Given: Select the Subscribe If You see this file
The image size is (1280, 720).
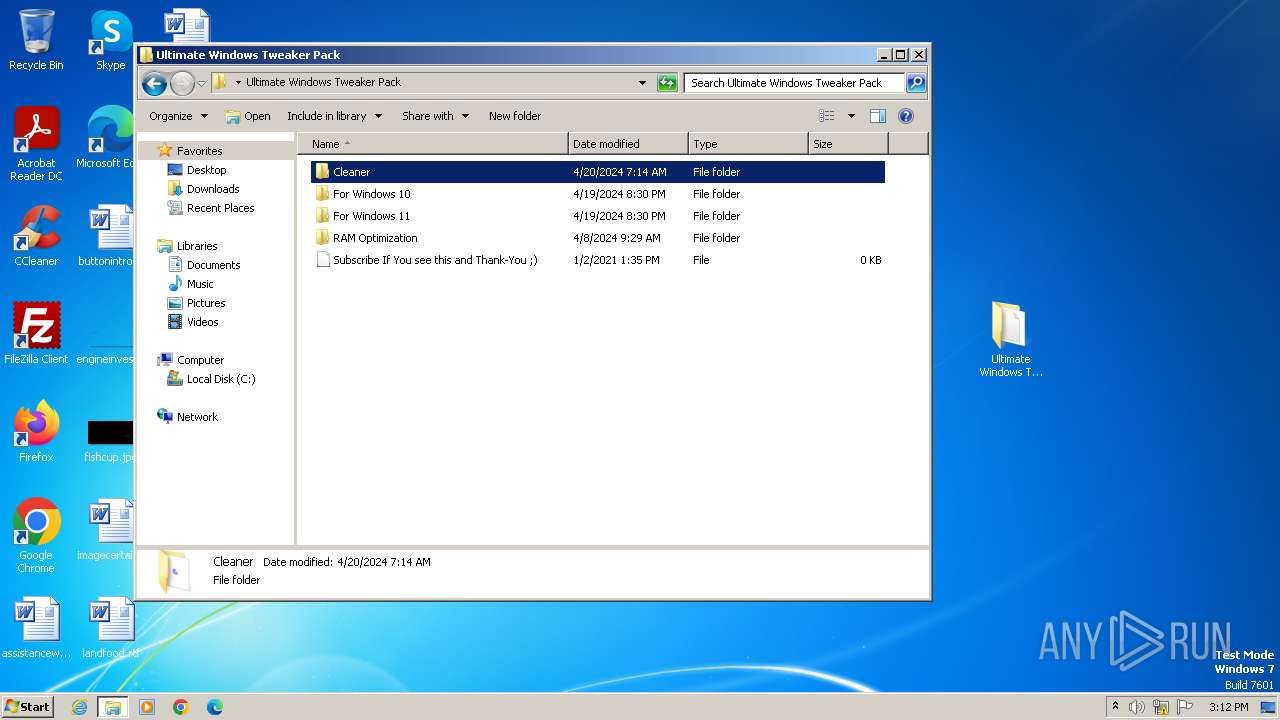Looking at the screenshot, I should 597,260.
